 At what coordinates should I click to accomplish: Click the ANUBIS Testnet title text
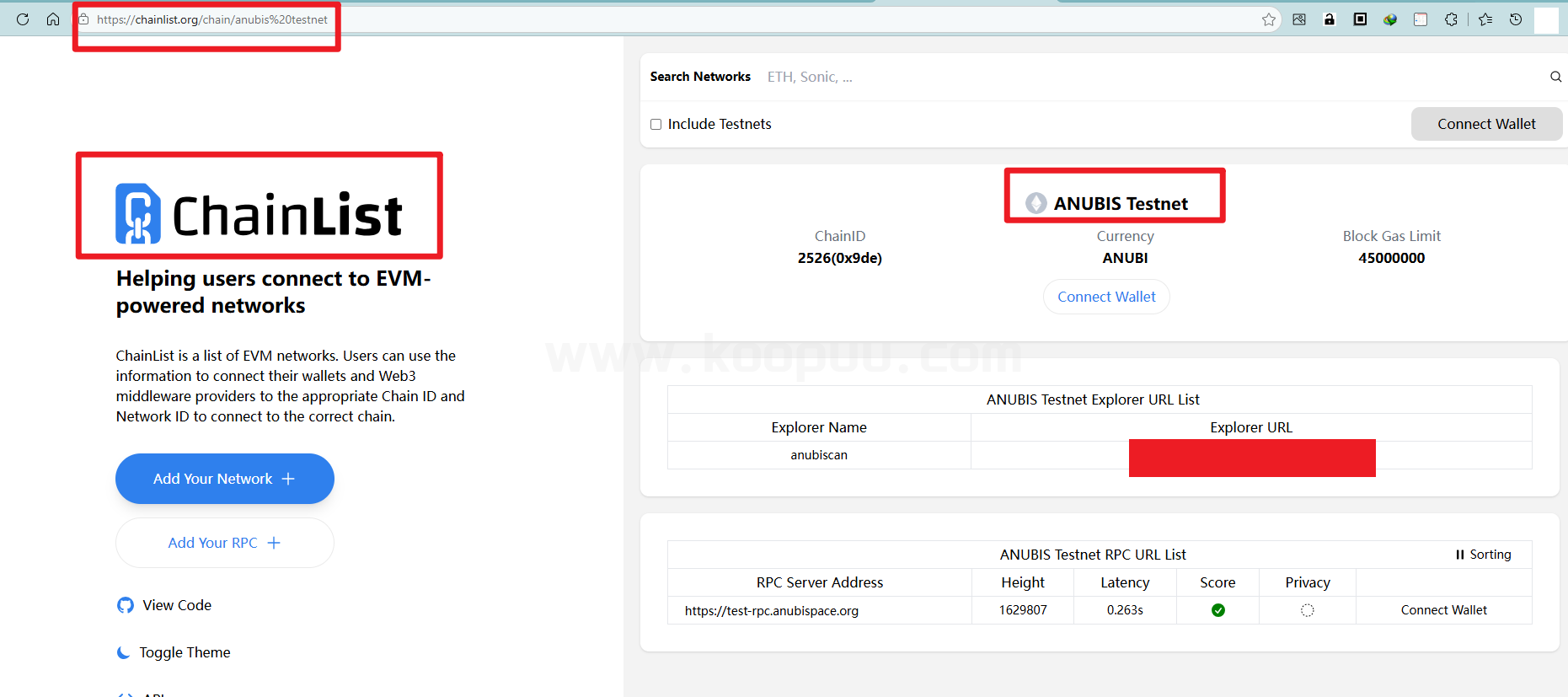pos(1121,203)
